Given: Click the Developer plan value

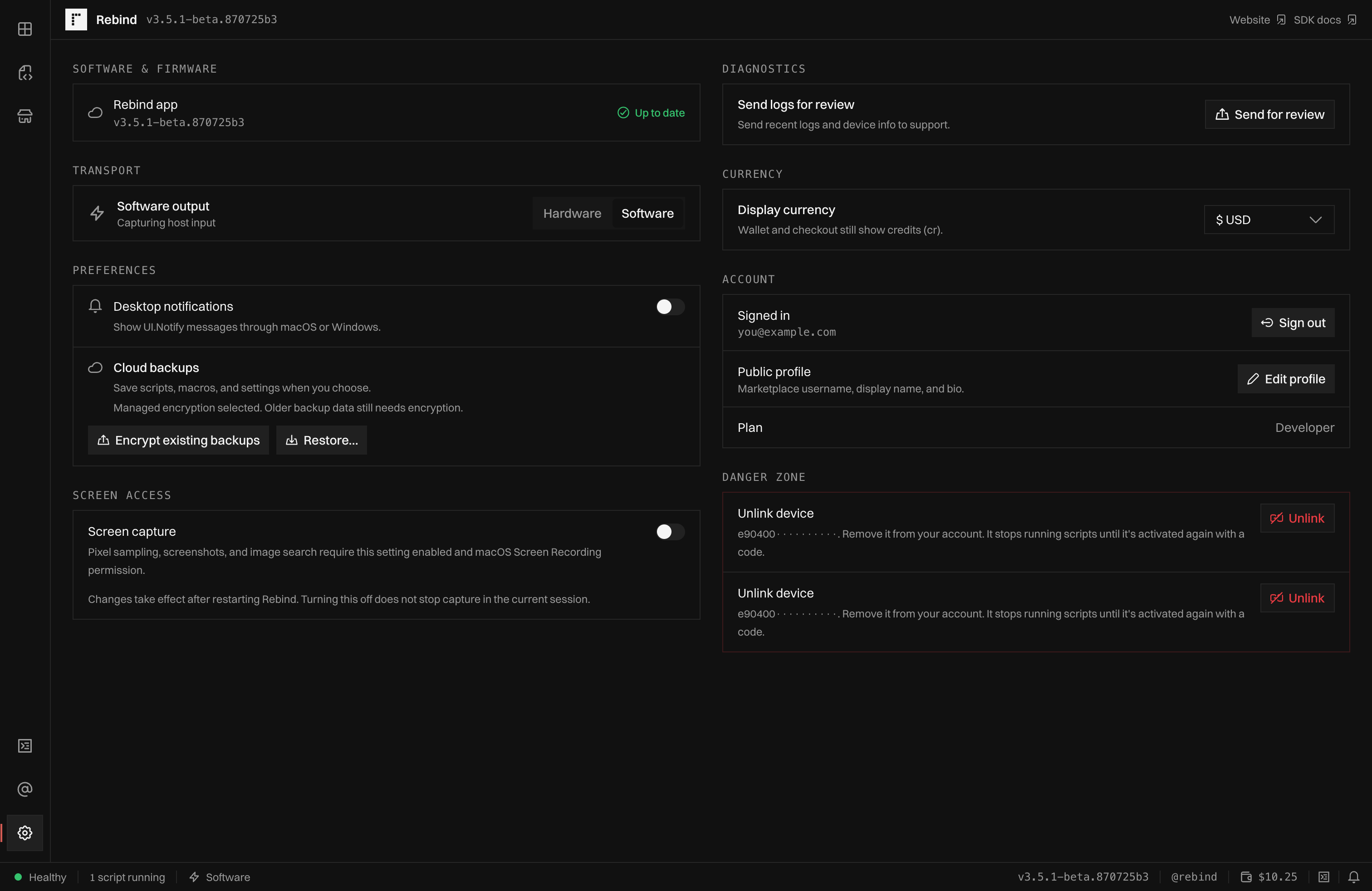Looking at the screenshot, I should pos(1304,428).
